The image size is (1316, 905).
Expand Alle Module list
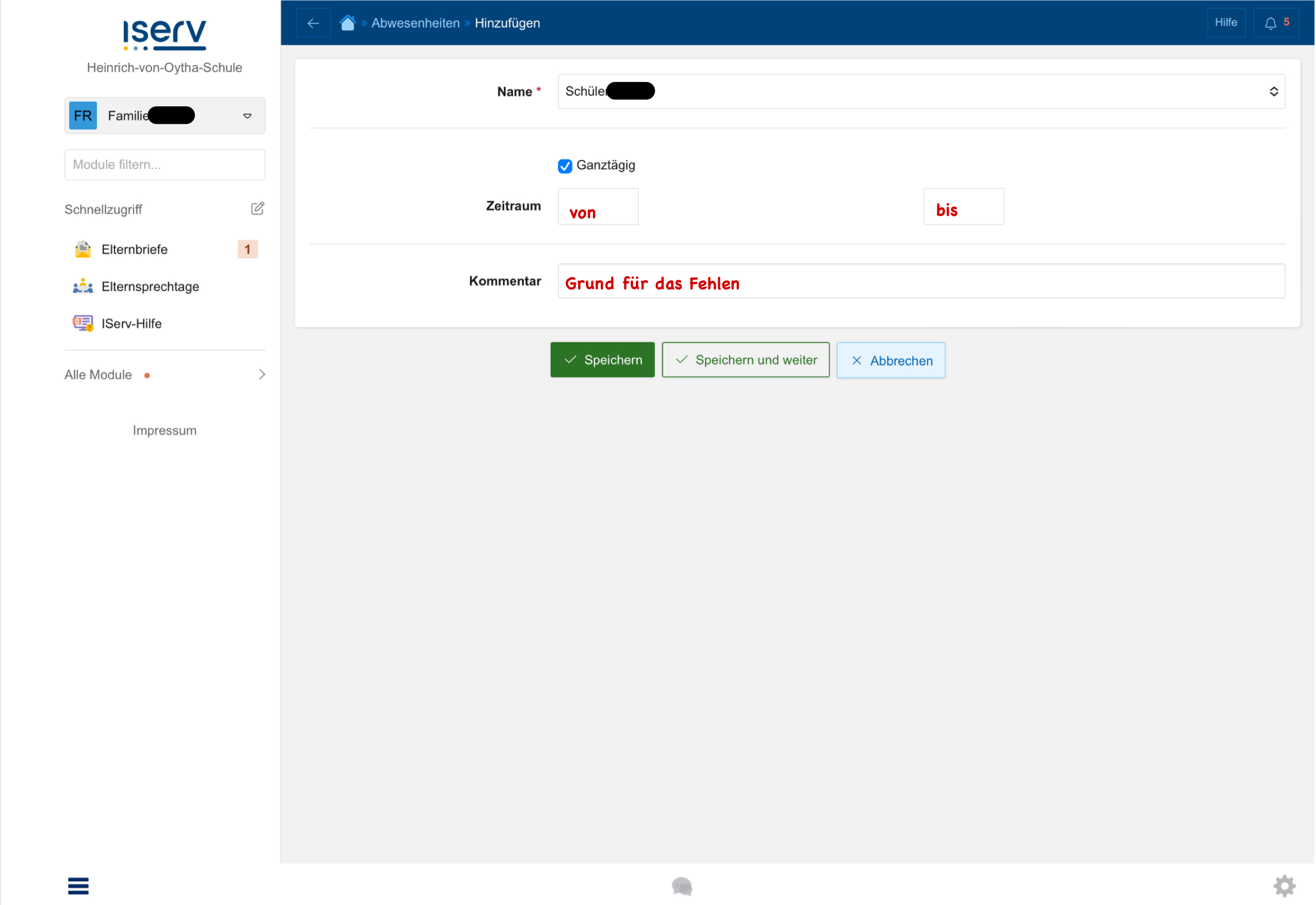click(x=165, y=375)
